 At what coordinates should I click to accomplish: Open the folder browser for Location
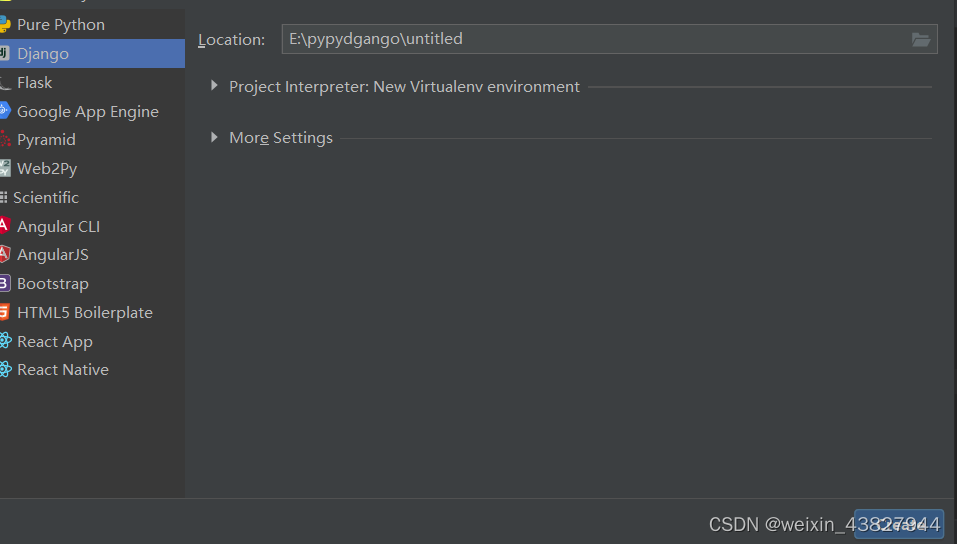(x=920, y=40)
